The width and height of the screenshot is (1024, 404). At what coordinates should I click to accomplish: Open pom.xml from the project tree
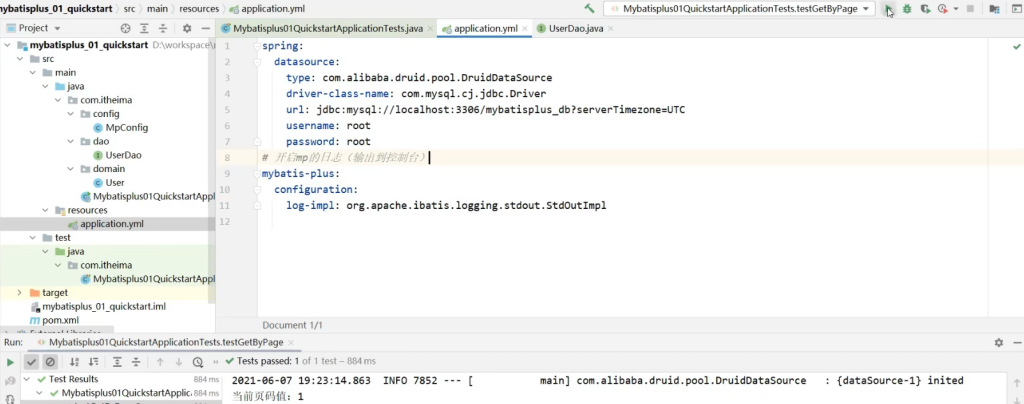tap(60, 320)
